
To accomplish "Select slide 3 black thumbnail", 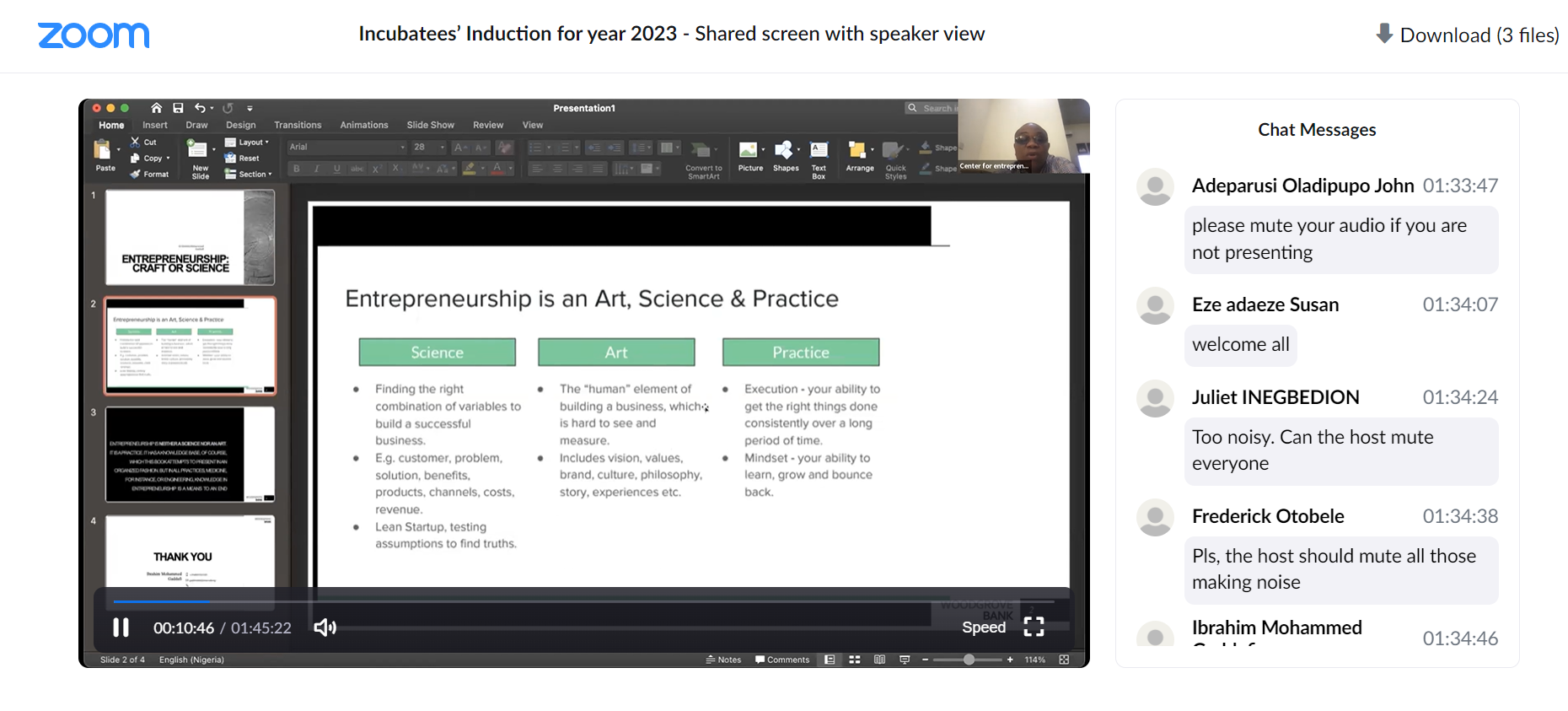I will point(190,455).
